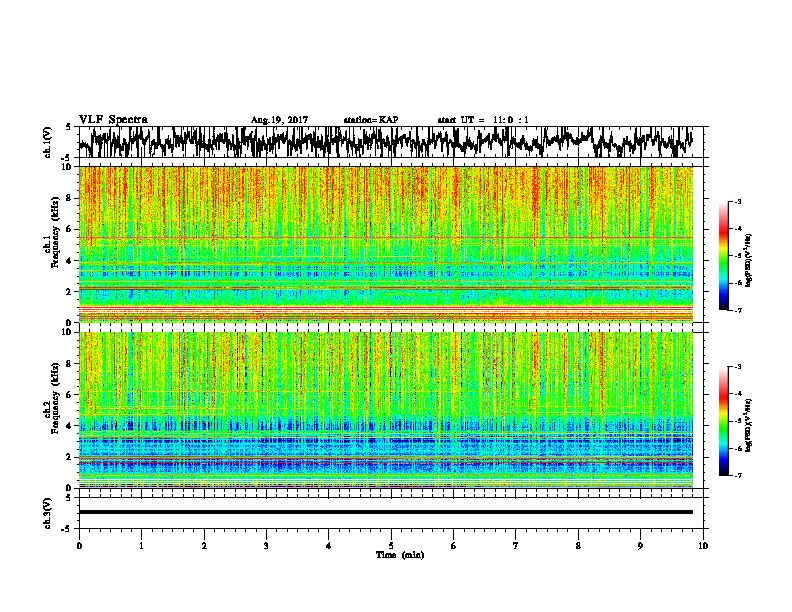
Task: Click the "ch.1(V)" waveform axis label
Action: tap(48, 142)
